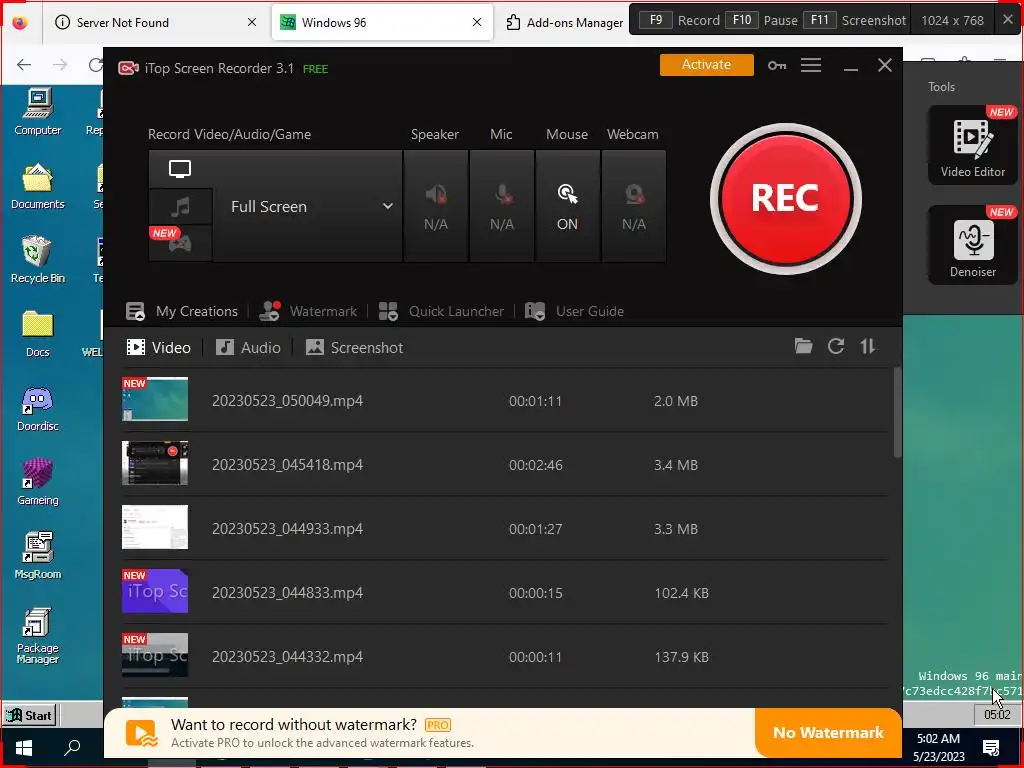Open Quick Launcher
The image size is (1024, 768).
click(441, 312)
